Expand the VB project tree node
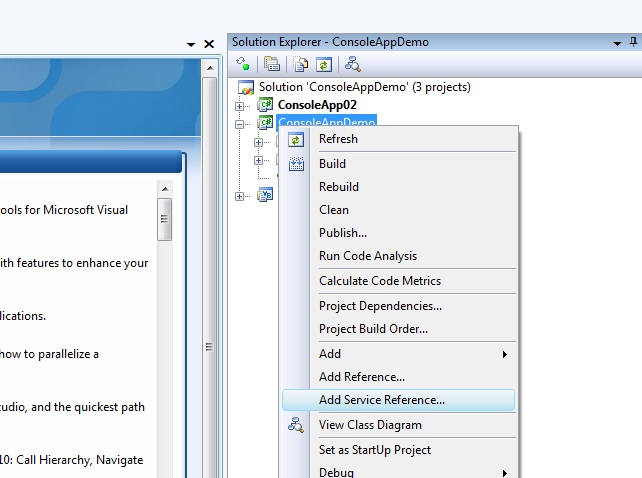This screenshot has width=642, height=478. click(240, 196)
